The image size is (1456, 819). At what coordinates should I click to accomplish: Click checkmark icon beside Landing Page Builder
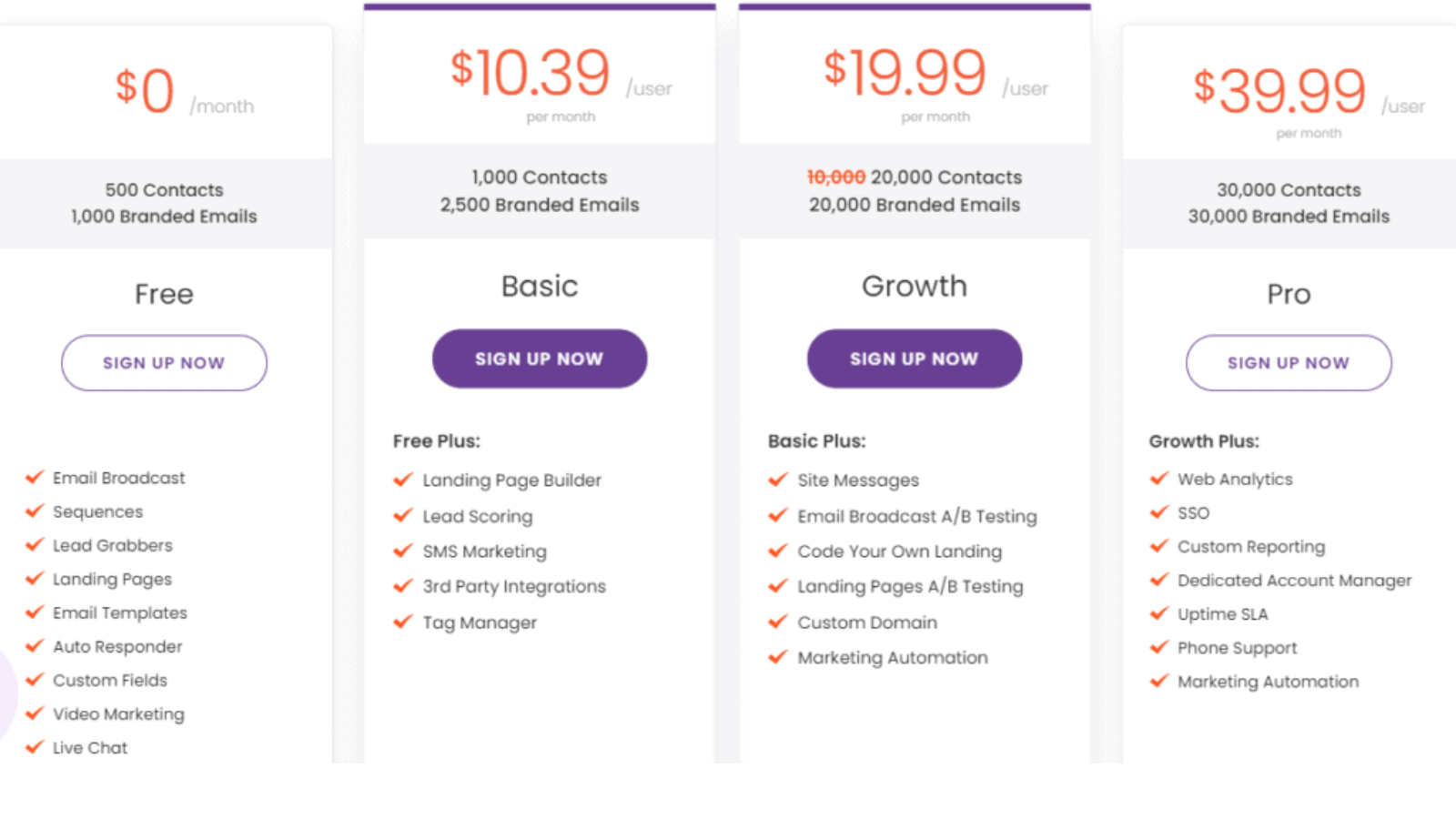(403, 480)
